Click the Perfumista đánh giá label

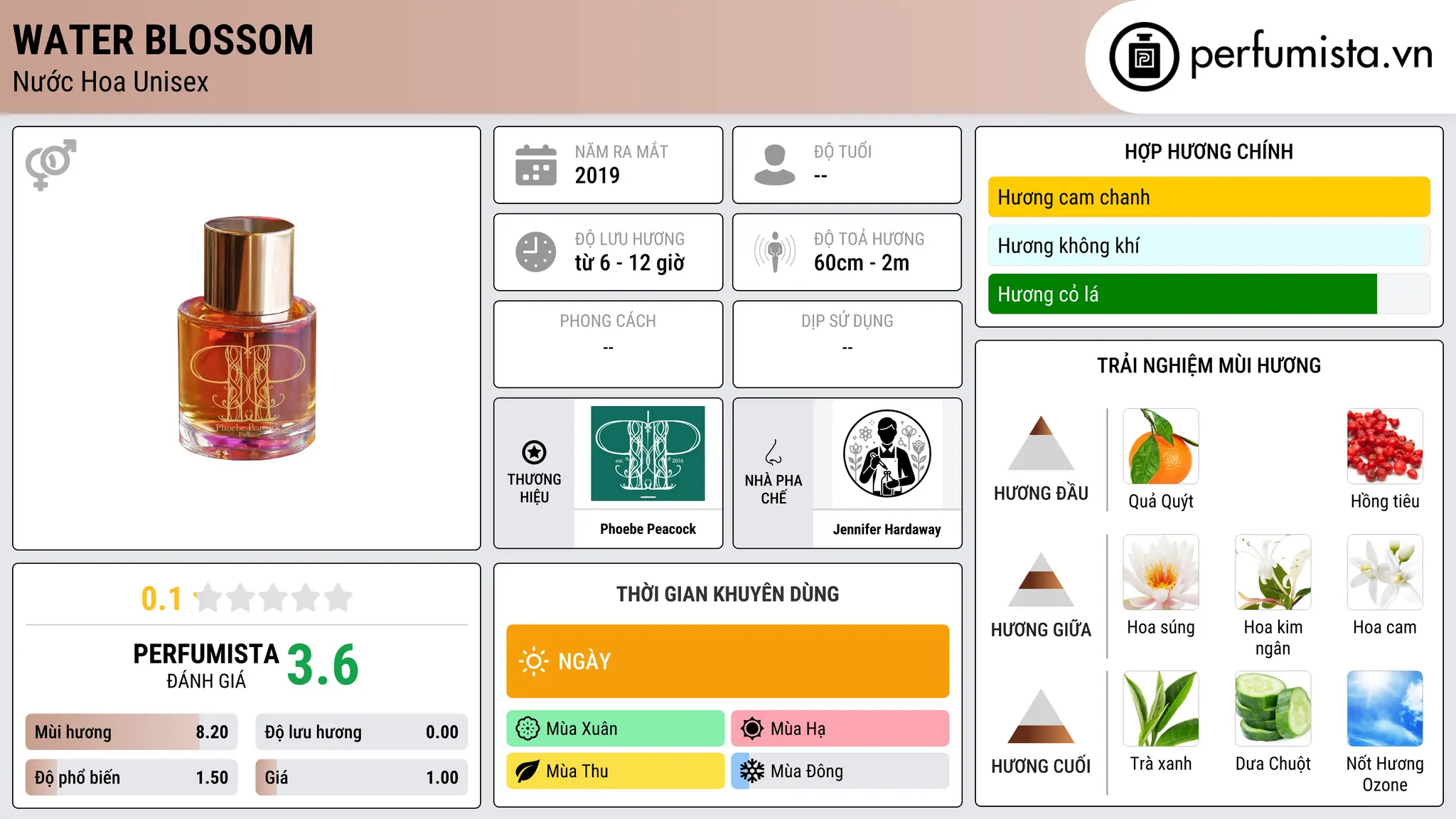(x=206, y=665)
